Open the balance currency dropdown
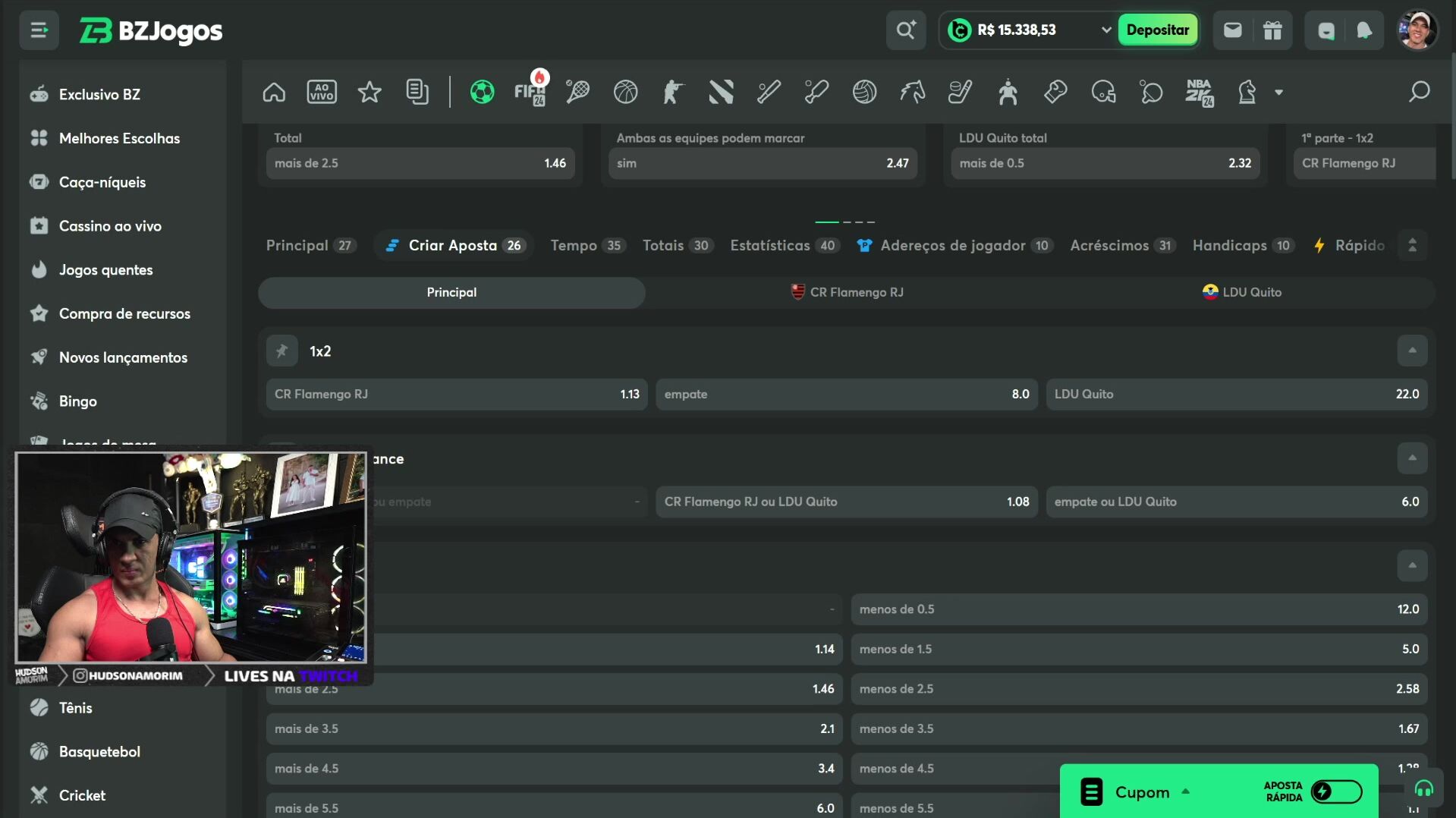The height and width of the screenshot is (818, 1456). (1106, 30)
